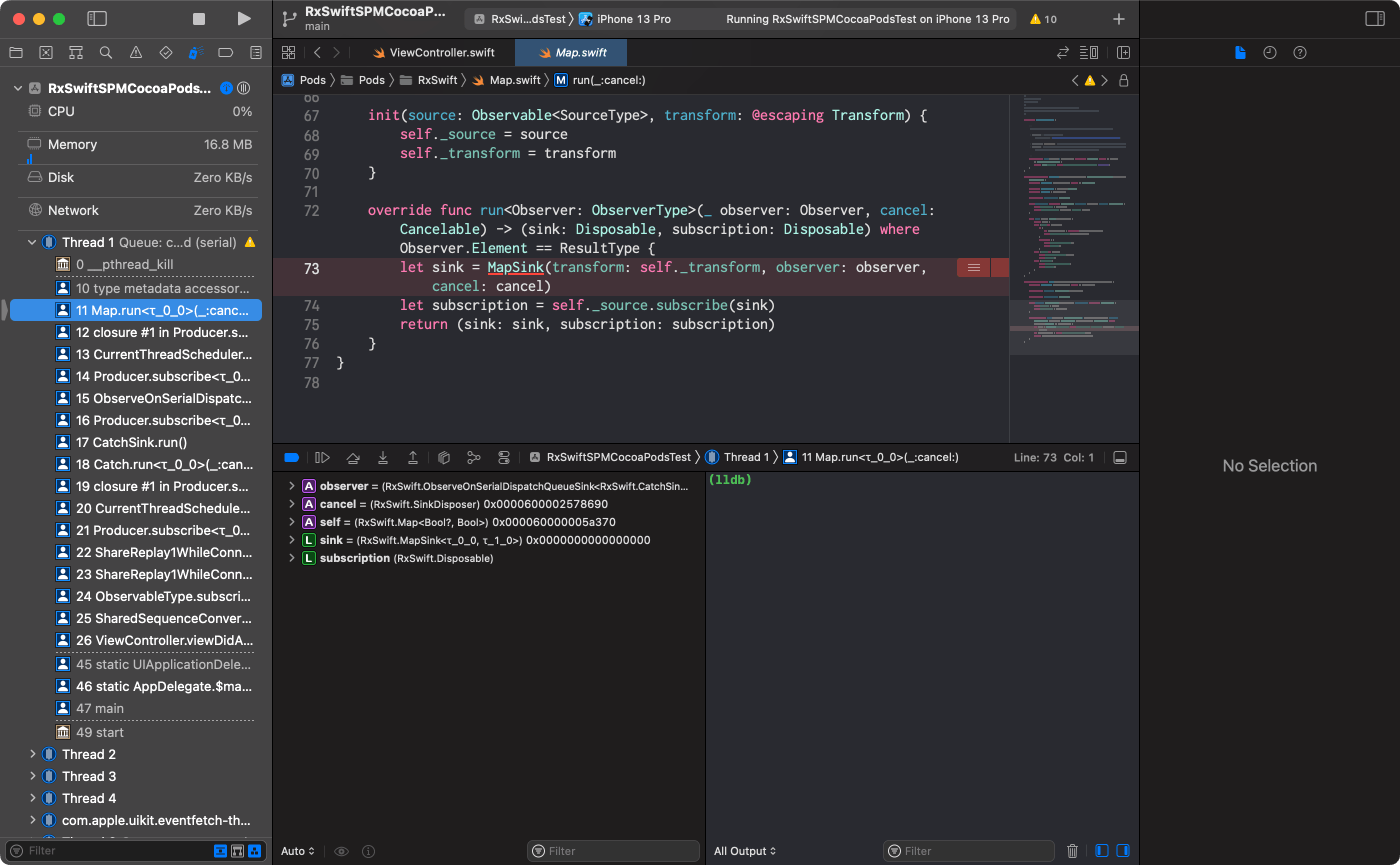1400x865 pixels.
Task: Open editor layout options menu
Action: (x=1089, y=53)
